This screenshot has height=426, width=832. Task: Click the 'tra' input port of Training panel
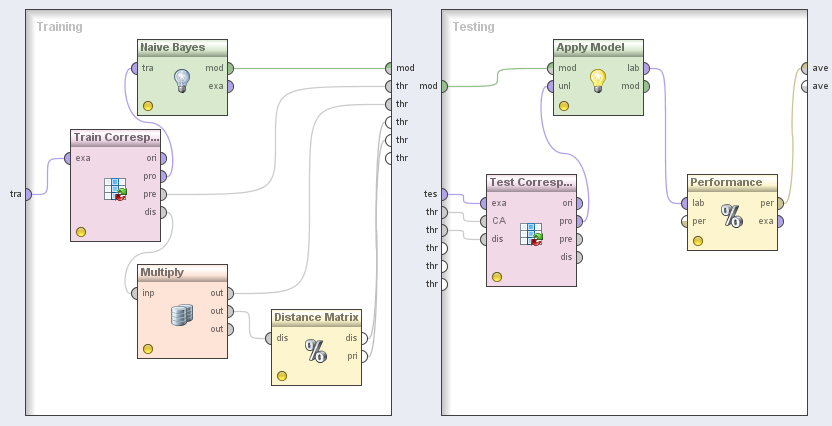click(28, 193)
